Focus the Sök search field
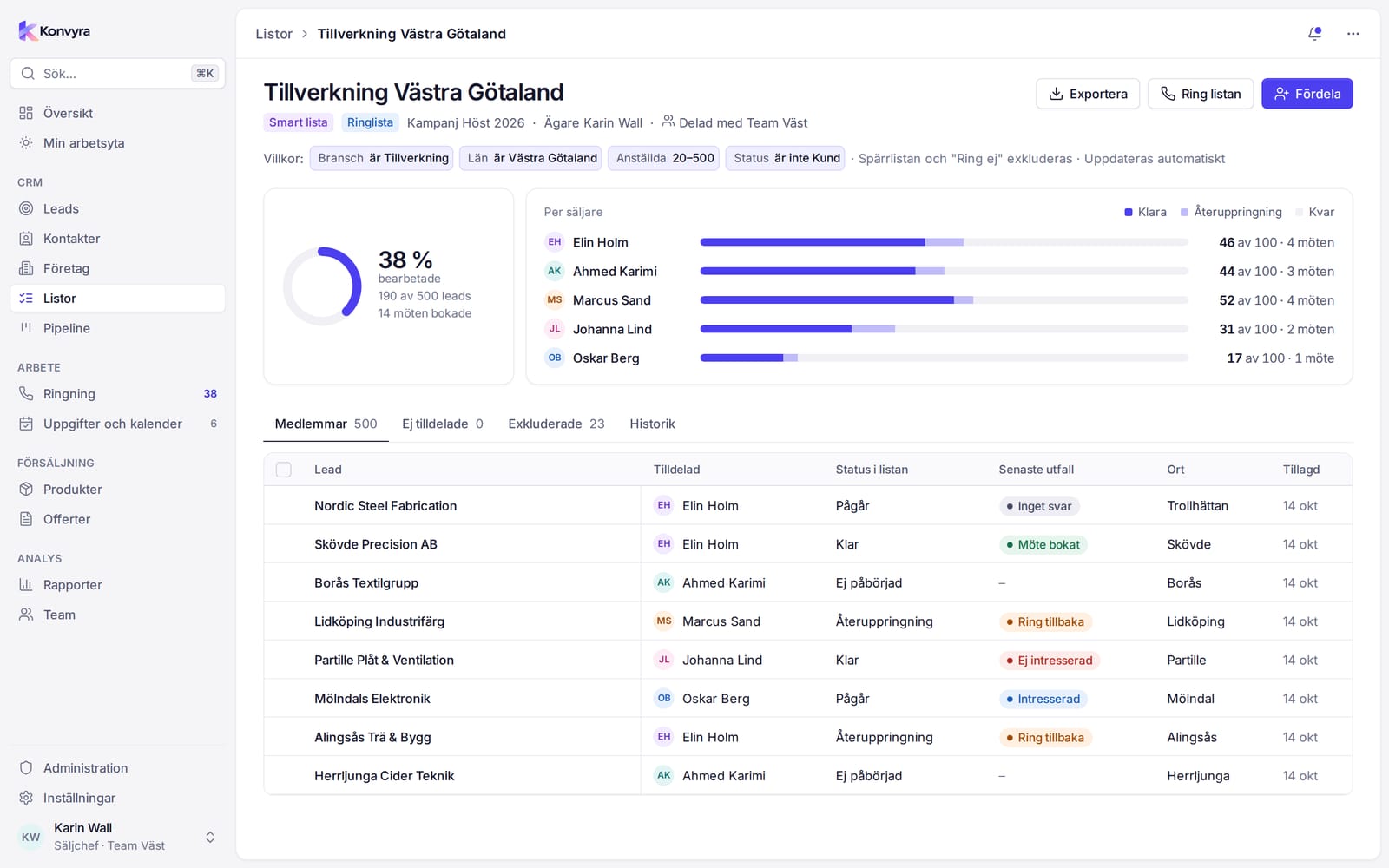The image size is (1389, 868). tap(117, 74)
